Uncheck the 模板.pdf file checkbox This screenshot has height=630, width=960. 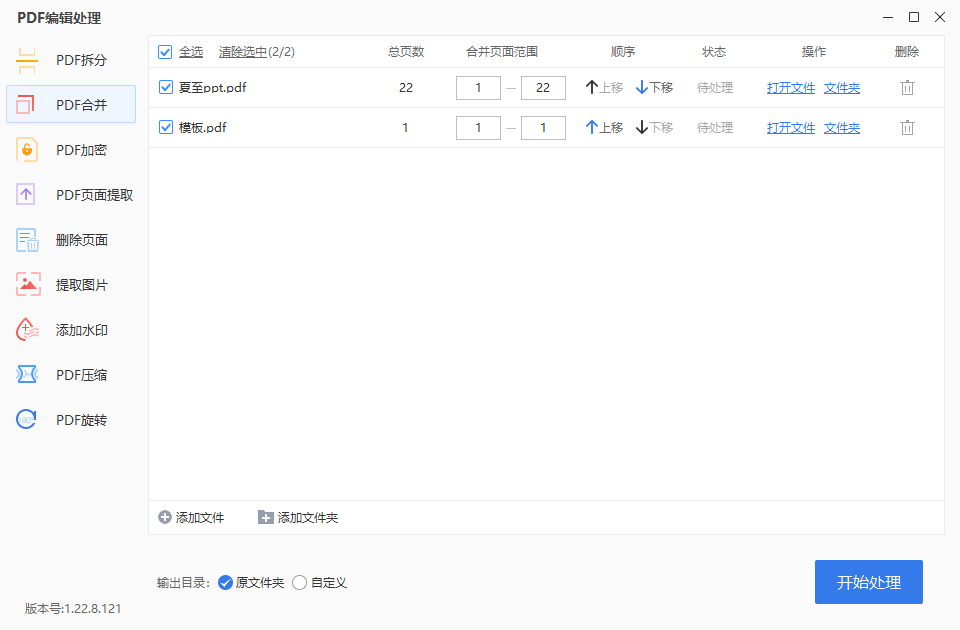click(x=166, y=127)
